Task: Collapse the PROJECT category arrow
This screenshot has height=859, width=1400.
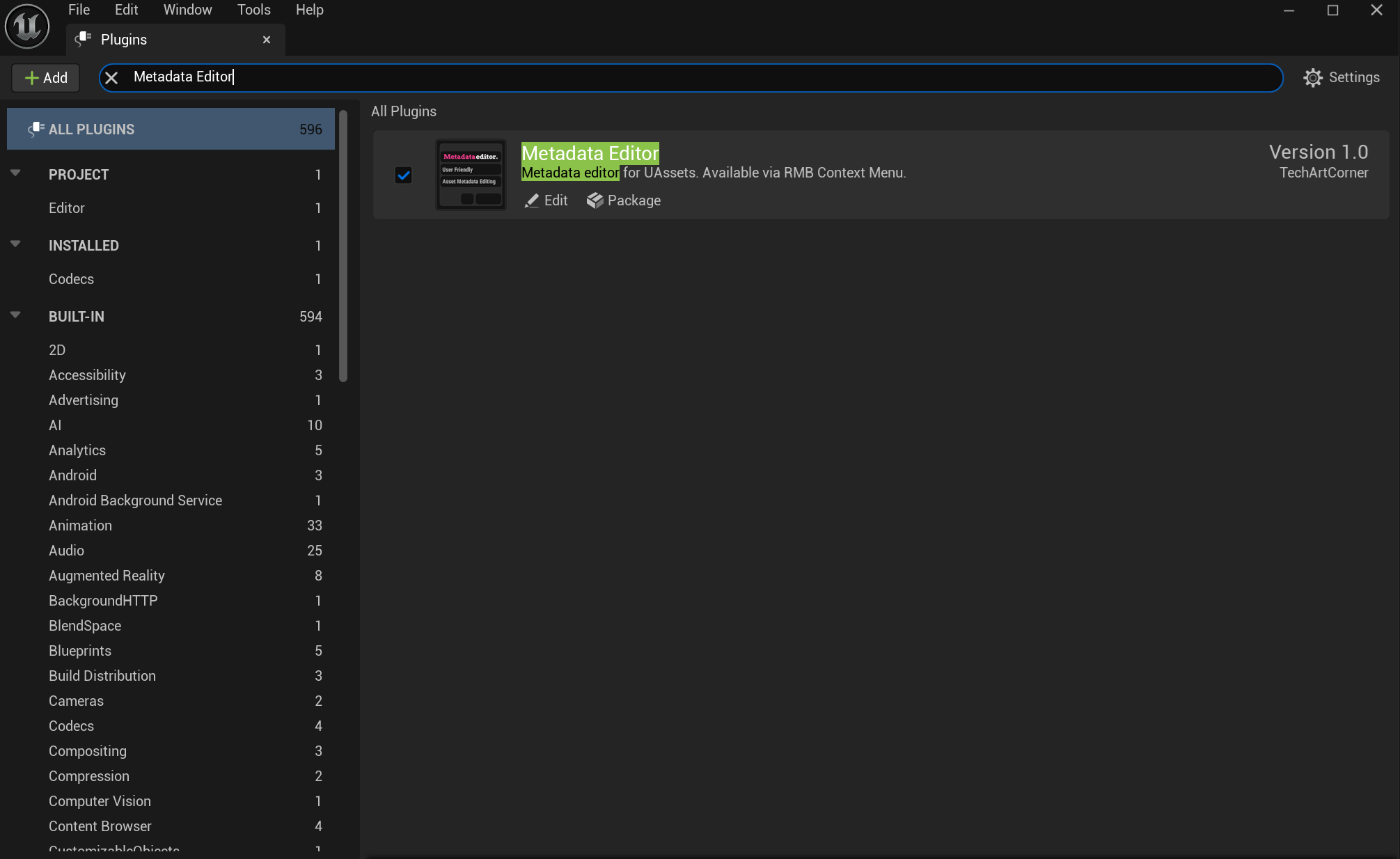Action: click(15, 173)
